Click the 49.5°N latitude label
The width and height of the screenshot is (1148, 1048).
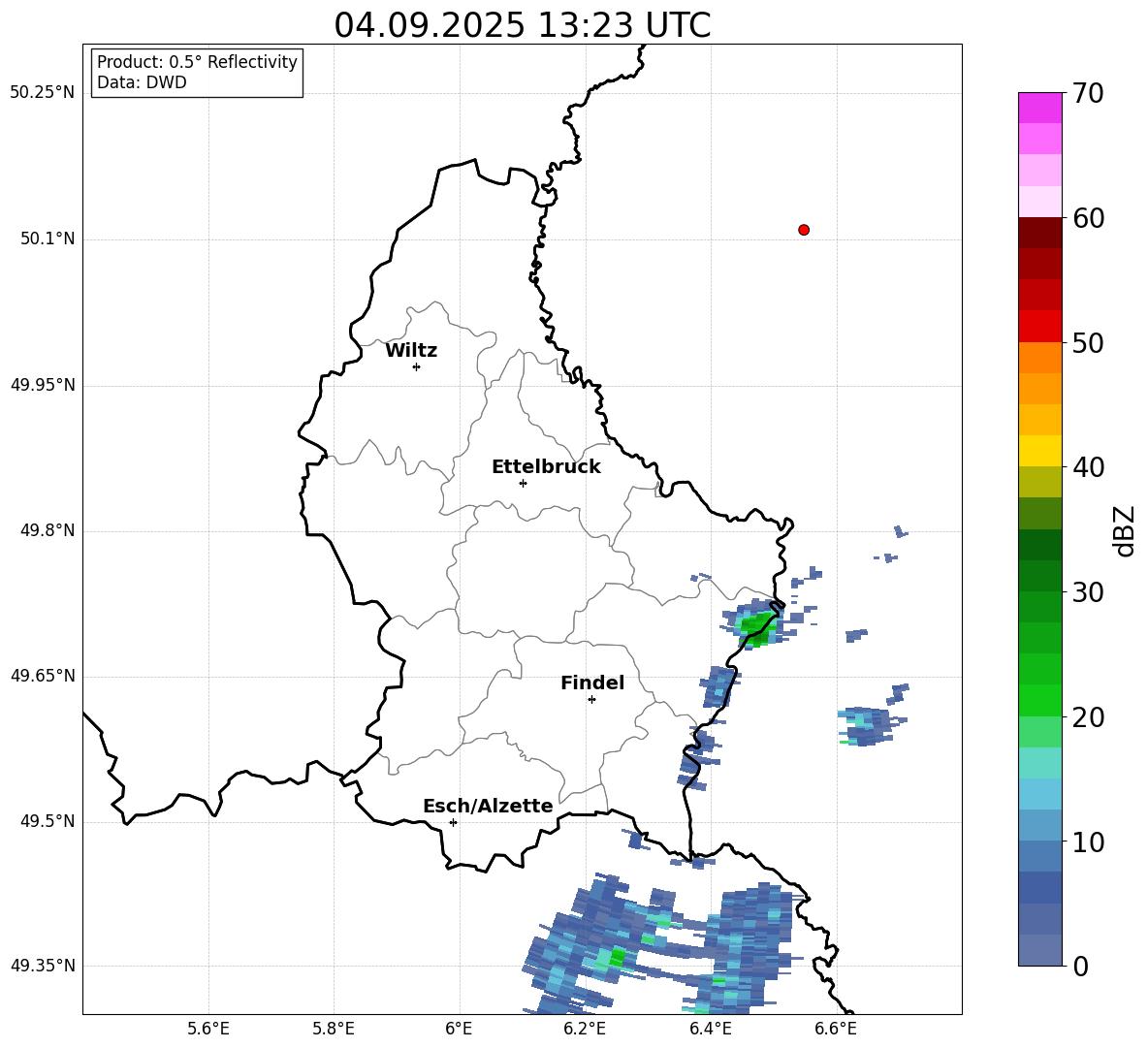coord(48,821)
